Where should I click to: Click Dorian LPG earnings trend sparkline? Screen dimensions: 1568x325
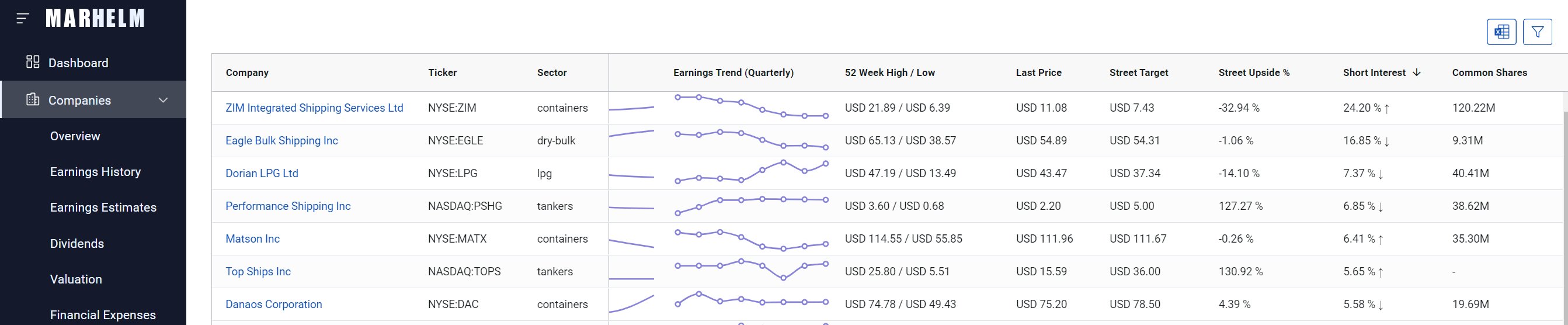752,172
